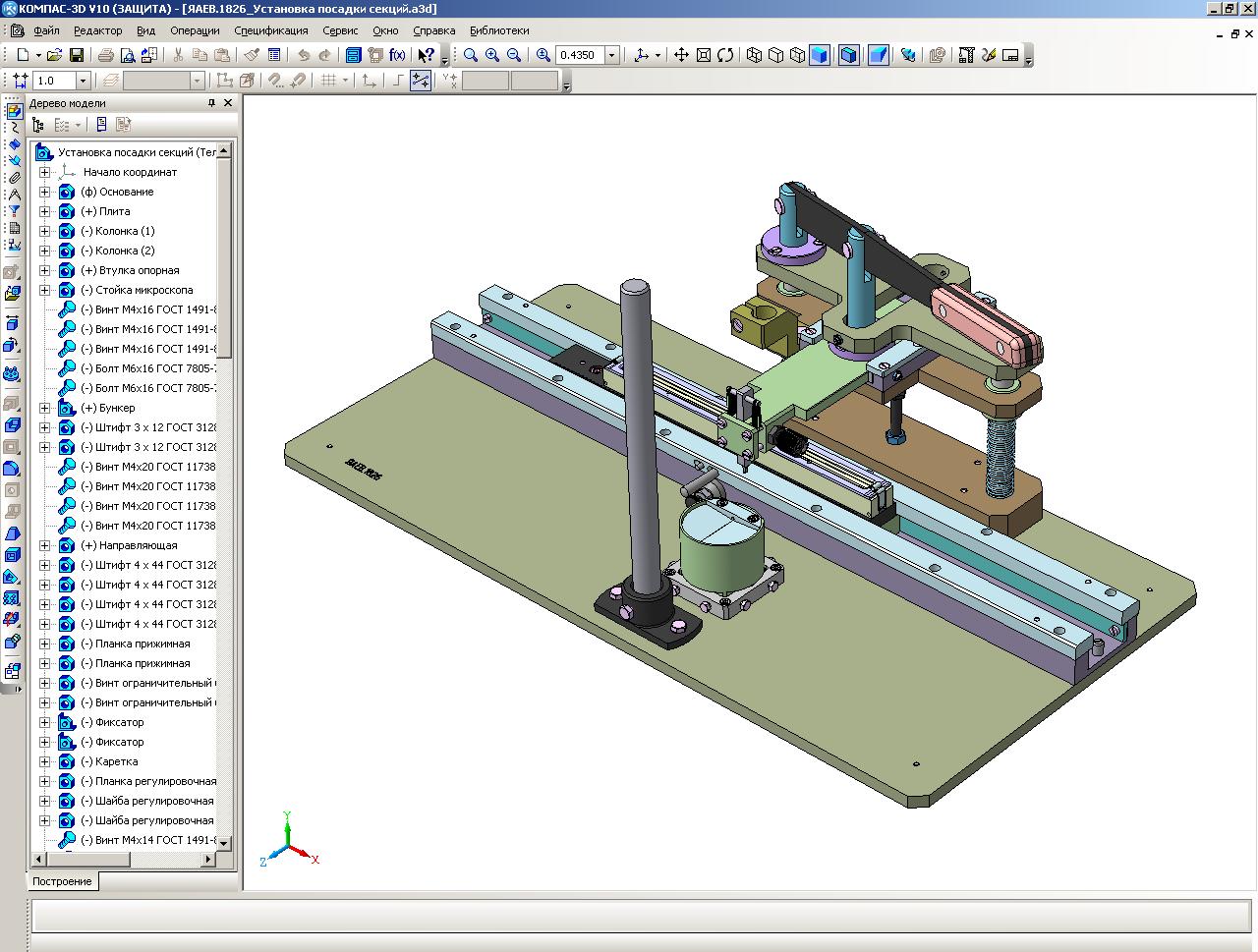Open the filter funnel tool in left sidebar
The width and height of the screenshot is (1258, 952).
pos(14,211)
